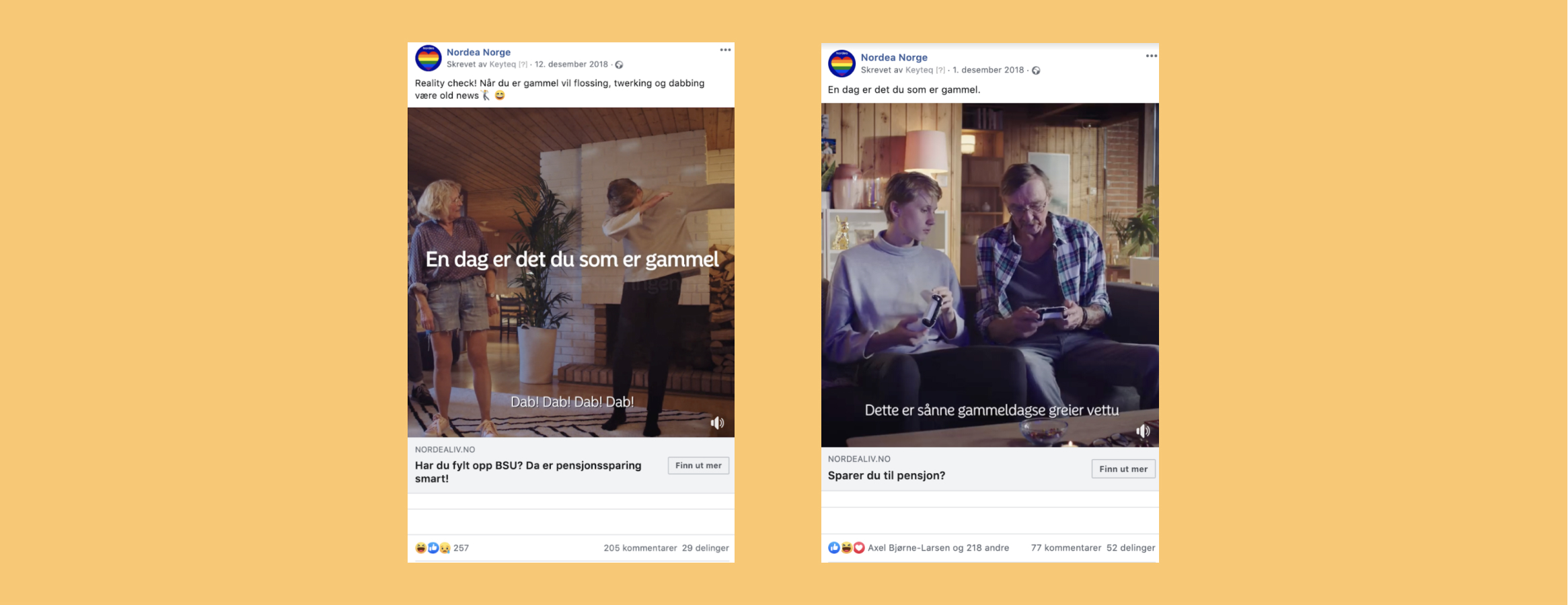
Task: Click Nordea Norge avatar on right post
Action: 842,64
